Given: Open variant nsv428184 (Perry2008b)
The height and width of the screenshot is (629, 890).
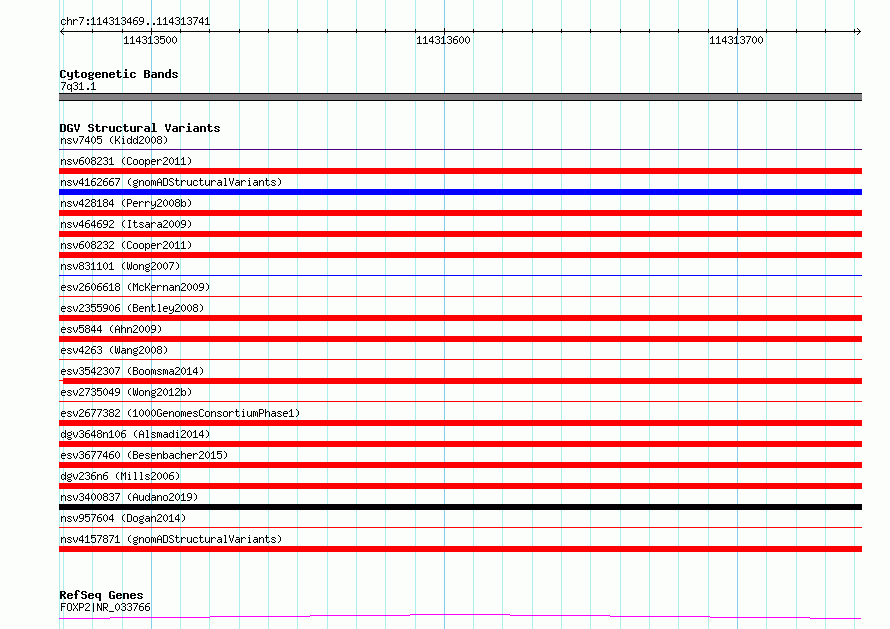Looking at the screenshot, I should 126,203.
